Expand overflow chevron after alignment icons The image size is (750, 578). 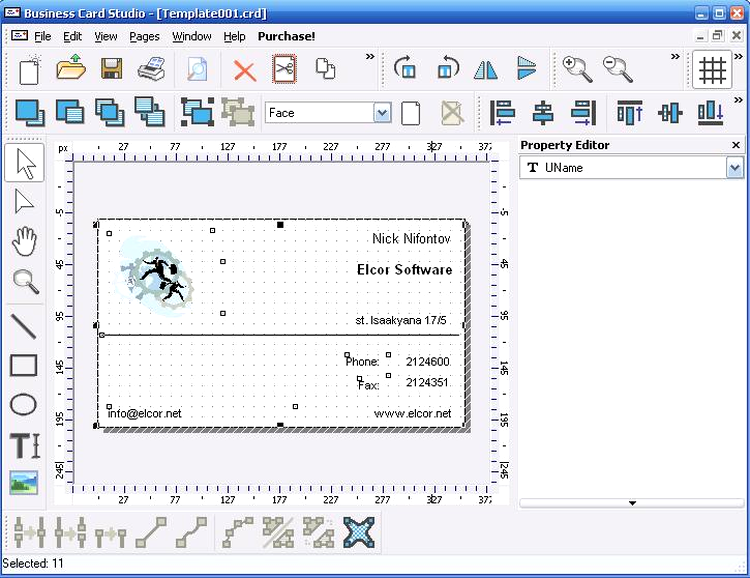click(x=739, y=100)
